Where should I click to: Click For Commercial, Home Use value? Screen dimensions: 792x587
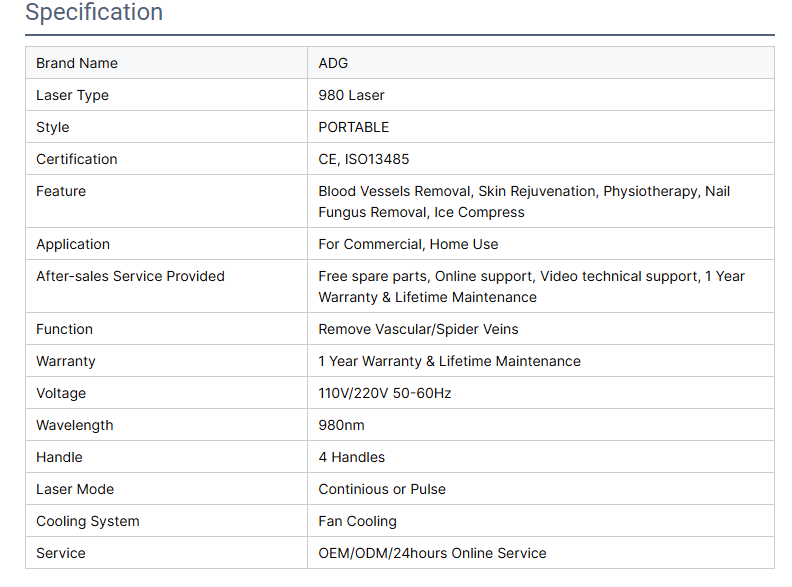[x=408, y=244]
